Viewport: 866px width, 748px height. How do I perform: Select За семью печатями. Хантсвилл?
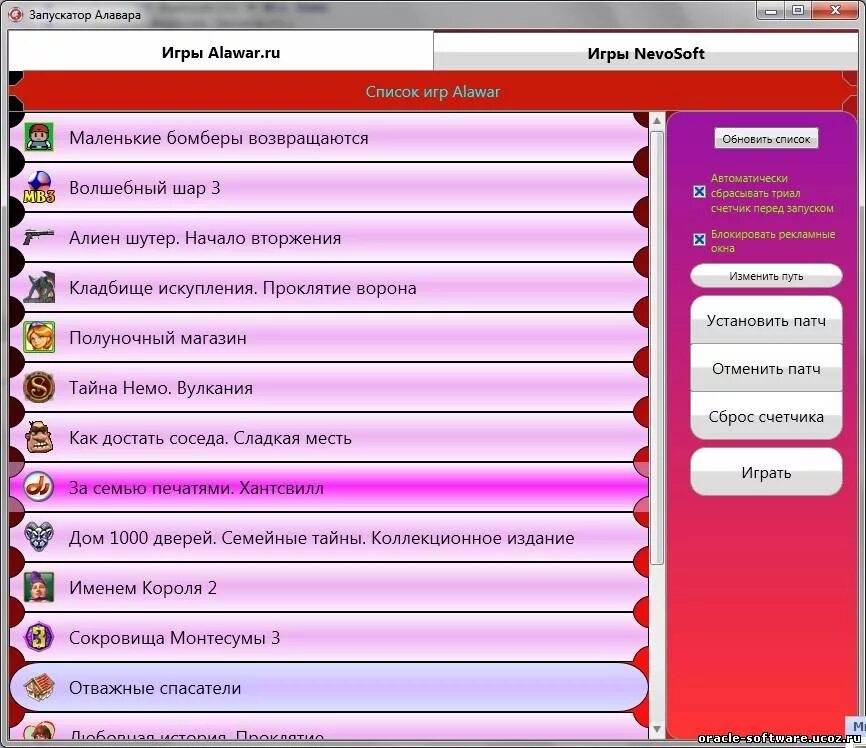[329, 487]
